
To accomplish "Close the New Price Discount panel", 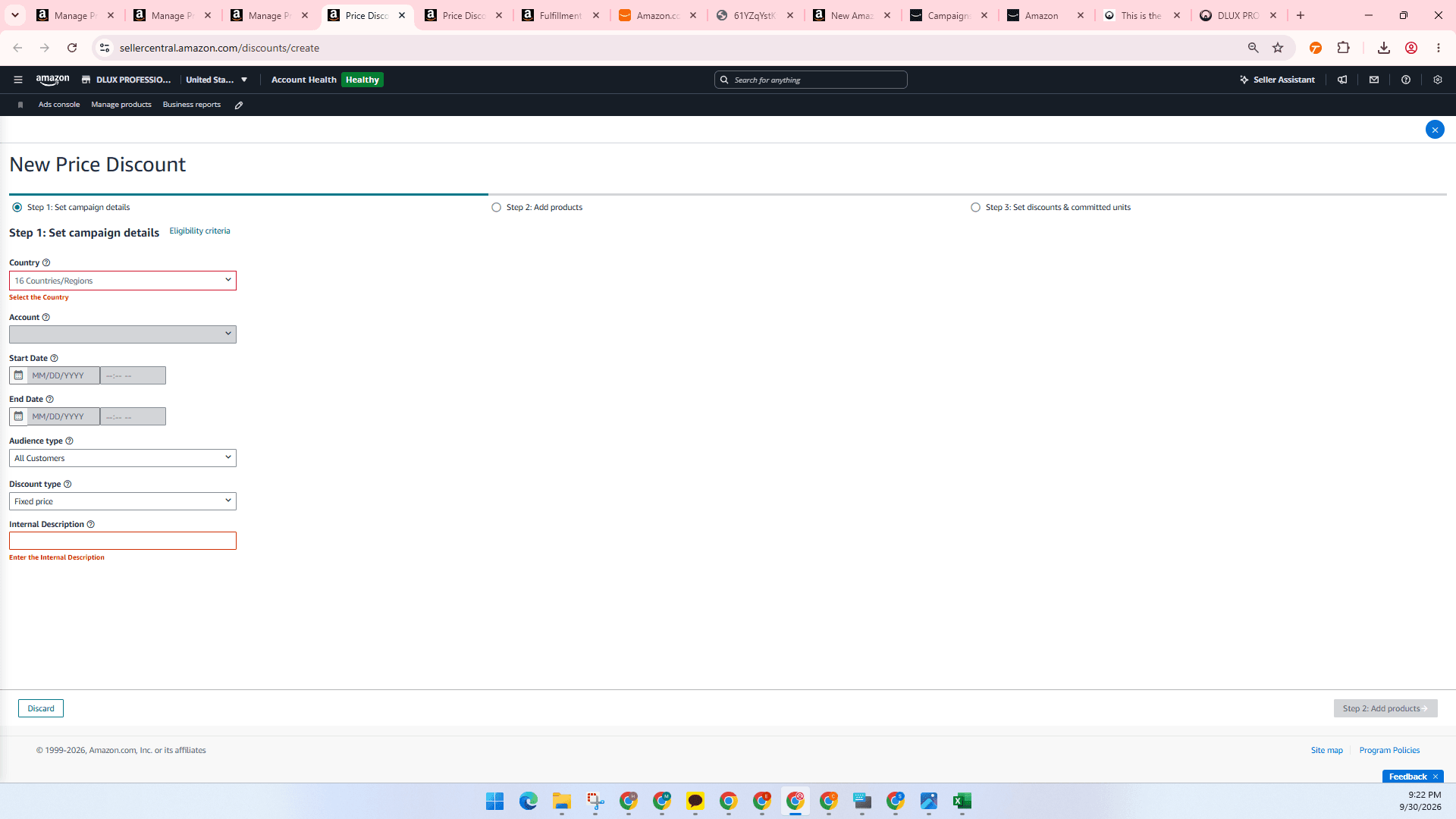I will click(1435, 130).
